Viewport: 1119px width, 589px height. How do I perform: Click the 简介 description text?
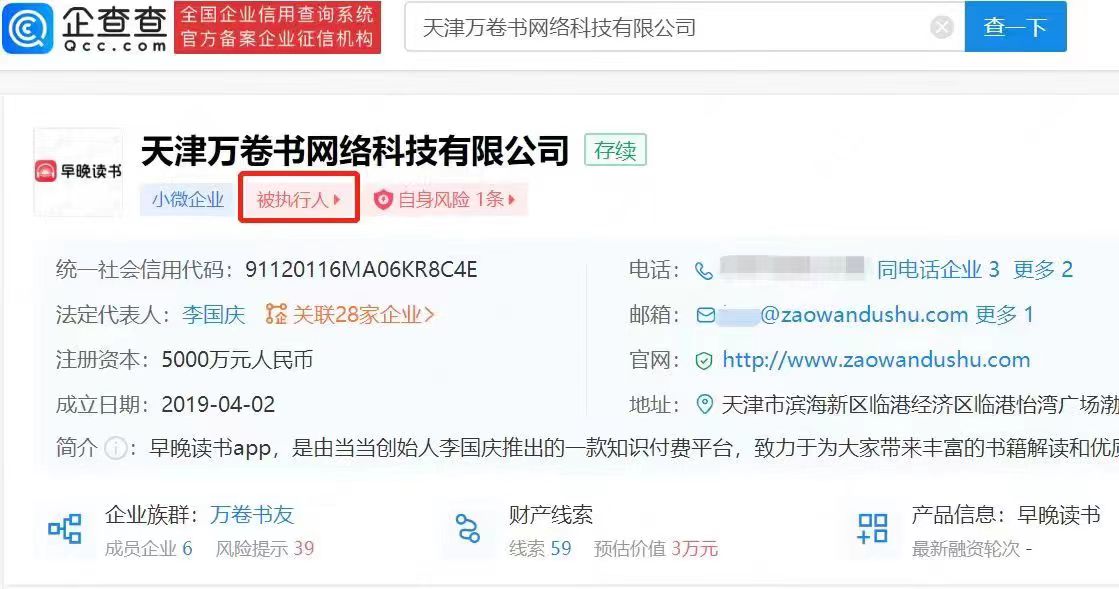pos(634,448)
